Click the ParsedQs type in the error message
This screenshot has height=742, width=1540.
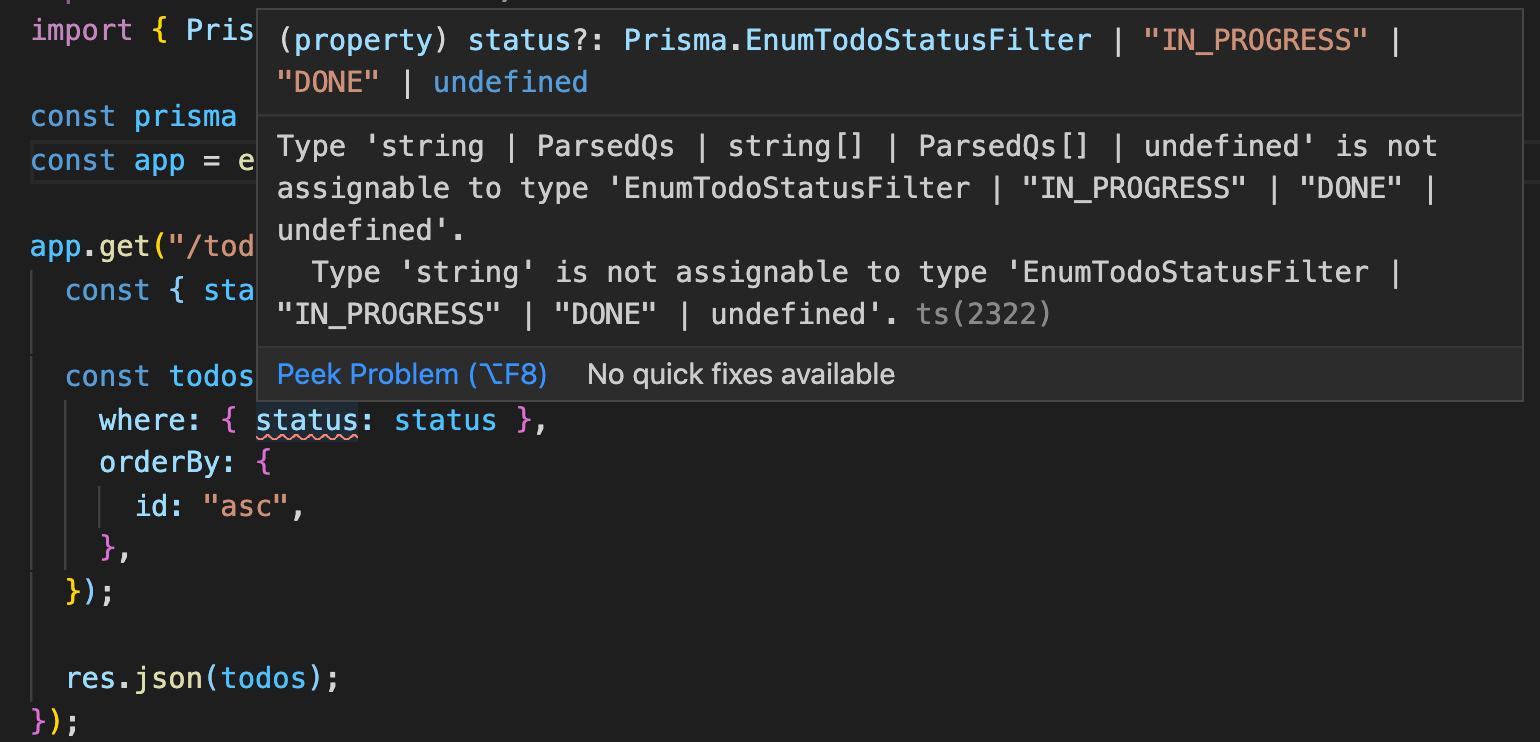point(605,146)
